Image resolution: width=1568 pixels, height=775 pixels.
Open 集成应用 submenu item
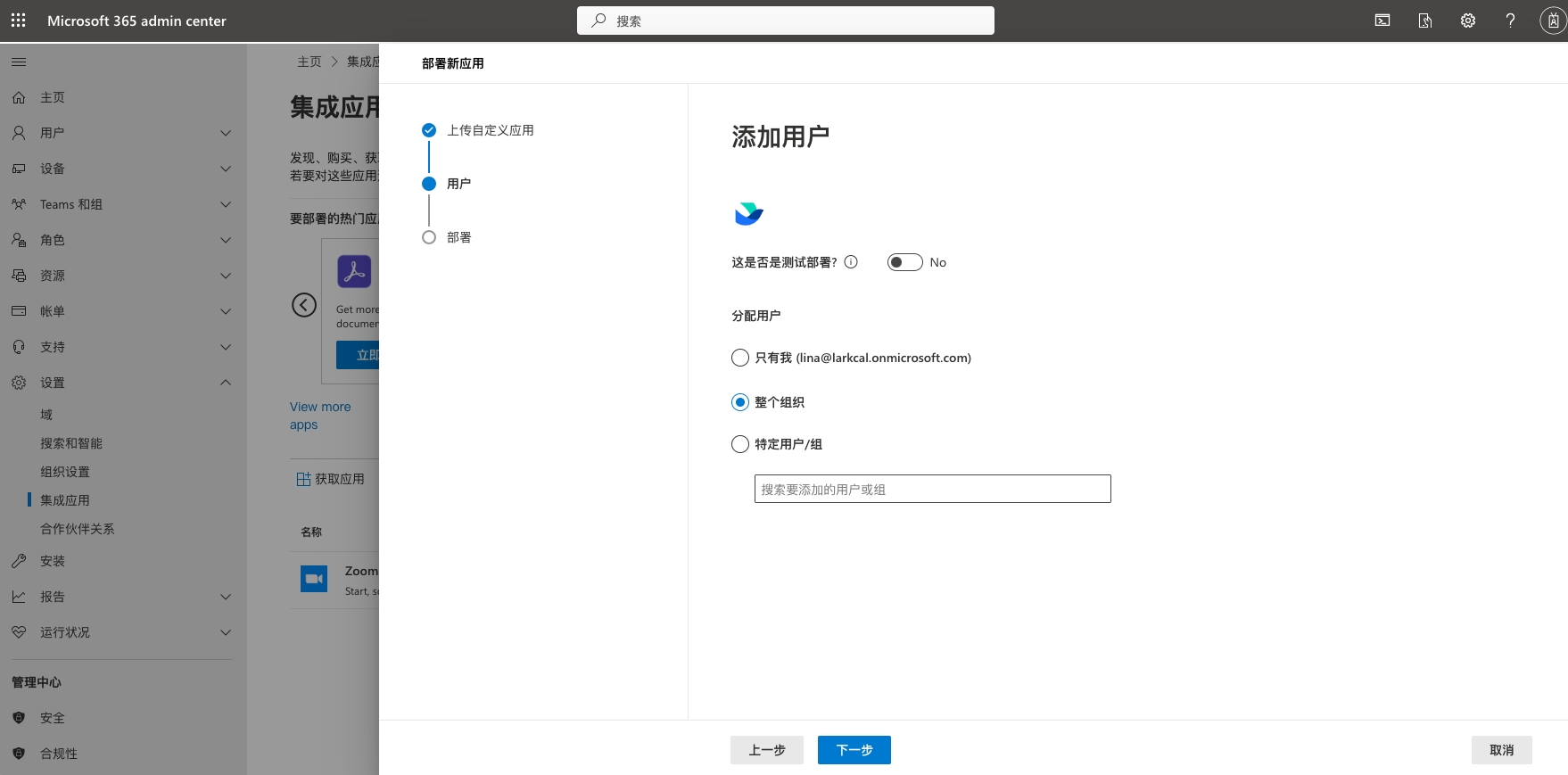(65, 500)
